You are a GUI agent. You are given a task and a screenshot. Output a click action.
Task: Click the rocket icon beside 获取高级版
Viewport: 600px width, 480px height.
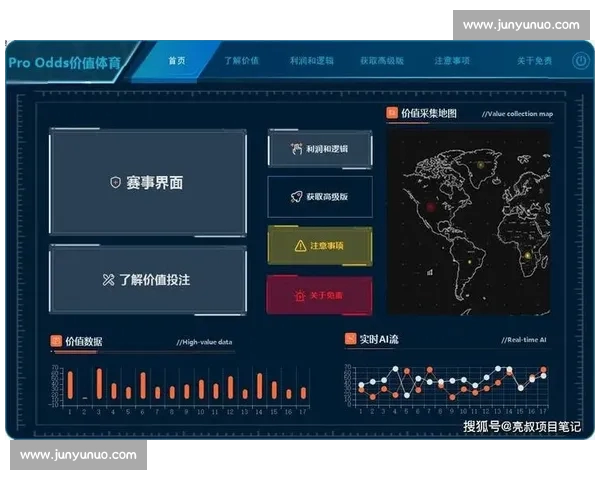(x=297, y=197)
